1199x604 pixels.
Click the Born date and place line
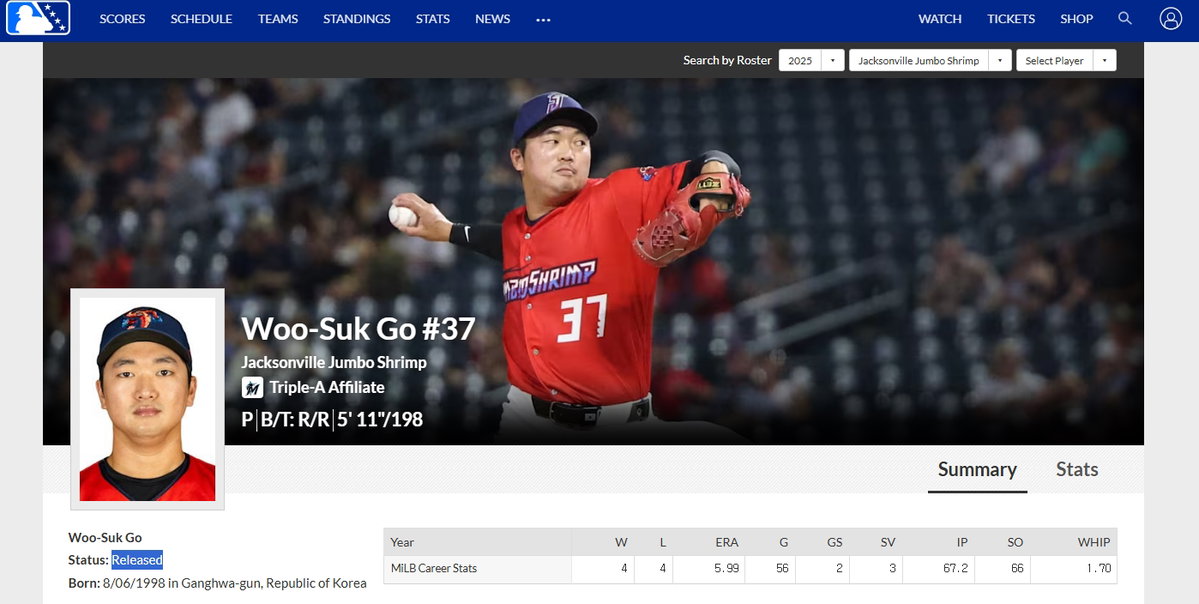pos(217,583)
